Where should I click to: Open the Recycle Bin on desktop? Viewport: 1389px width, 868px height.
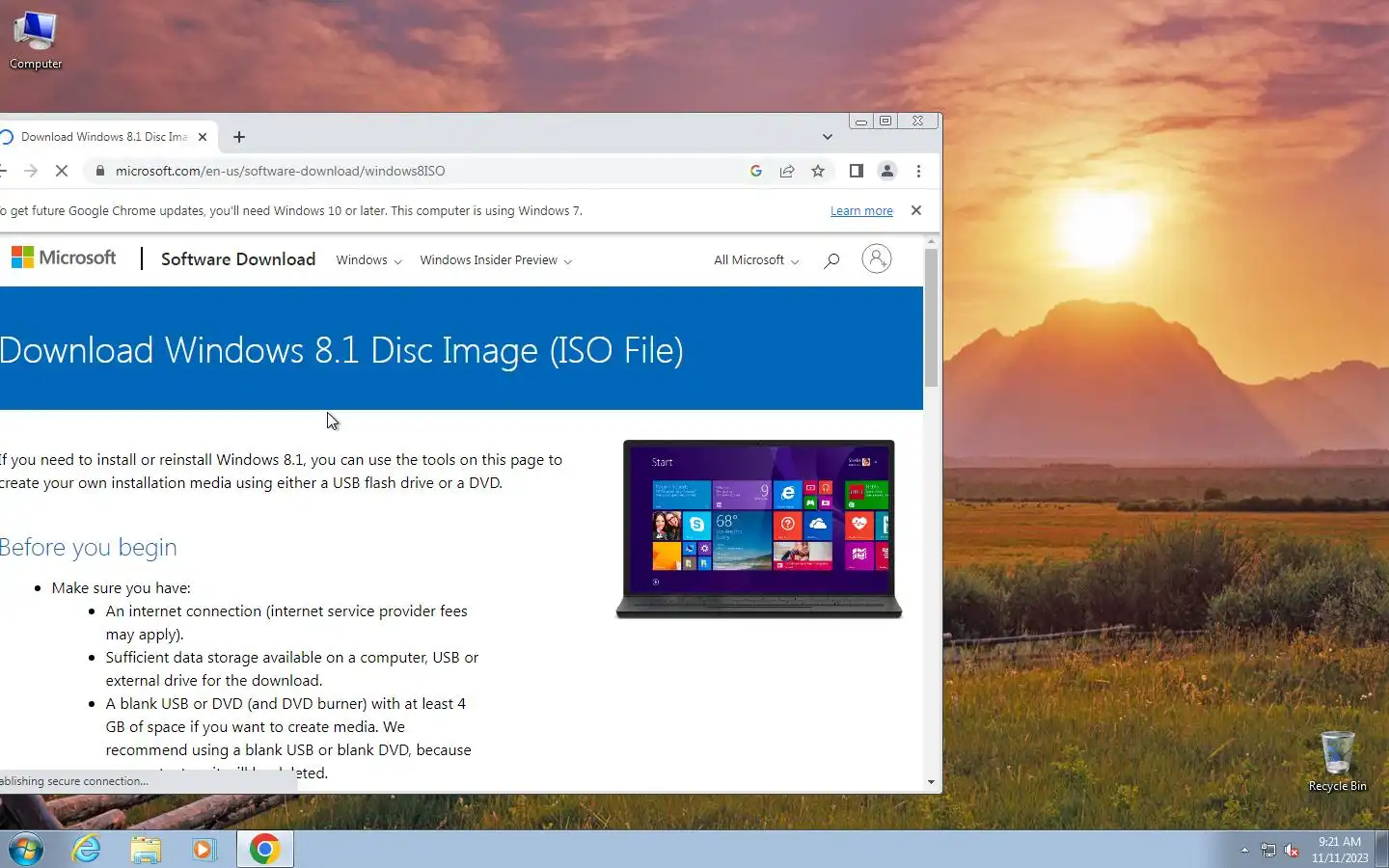tap(1337, 762)
